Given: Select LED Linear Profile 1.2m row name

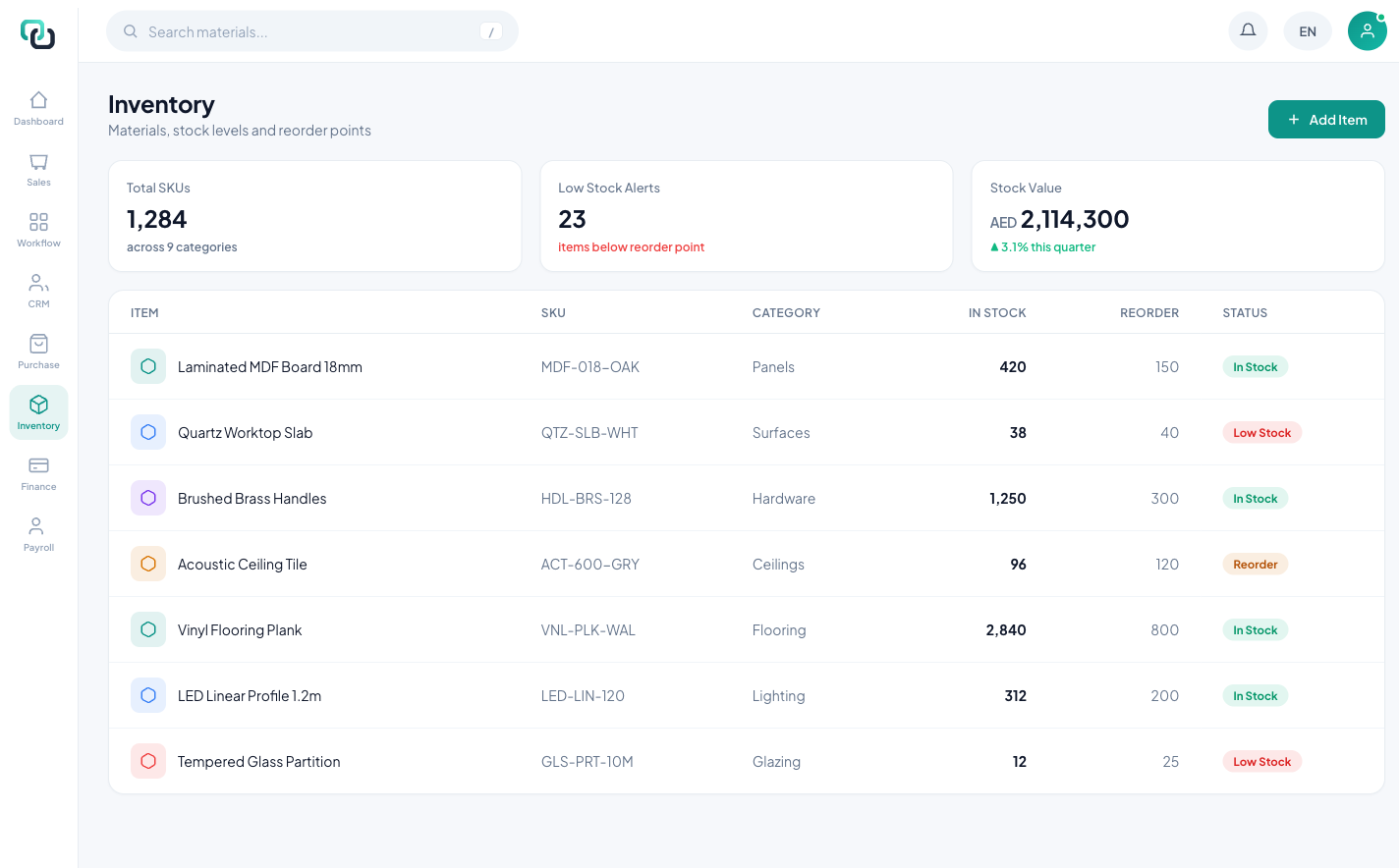Looking at the screenshot, I should click(250, 696).
